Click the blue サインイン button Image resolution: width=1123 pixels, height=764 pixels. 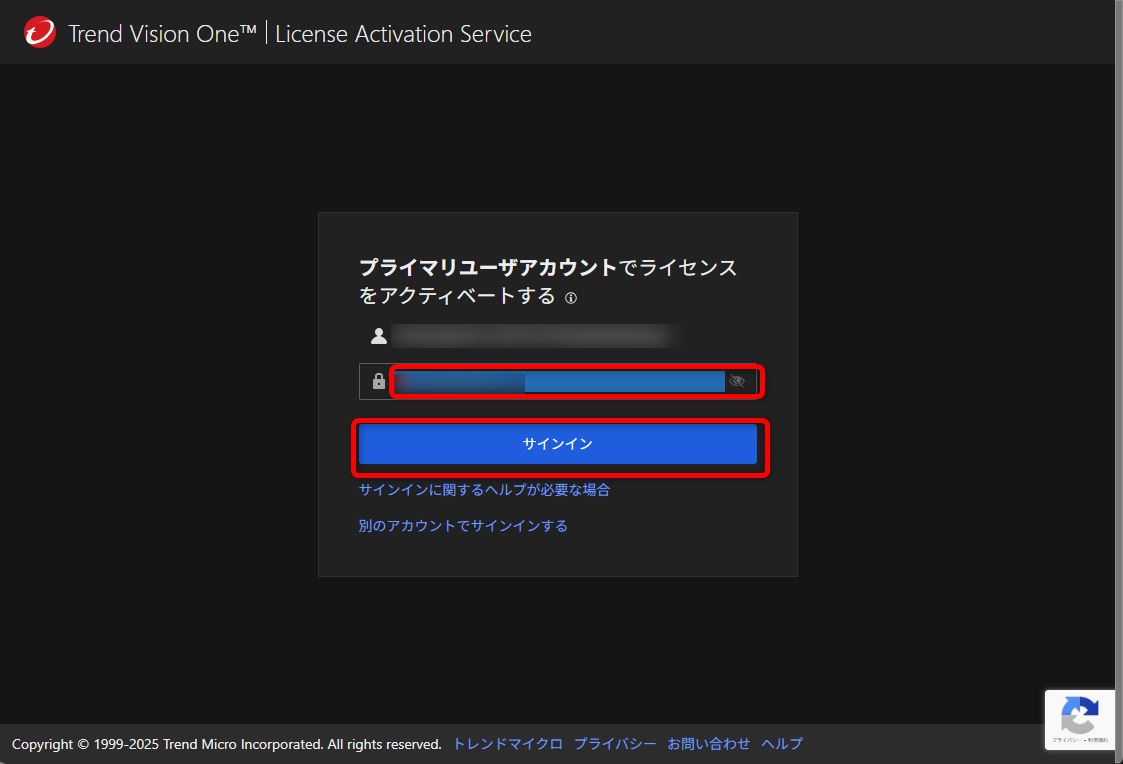tap(557, 444)
